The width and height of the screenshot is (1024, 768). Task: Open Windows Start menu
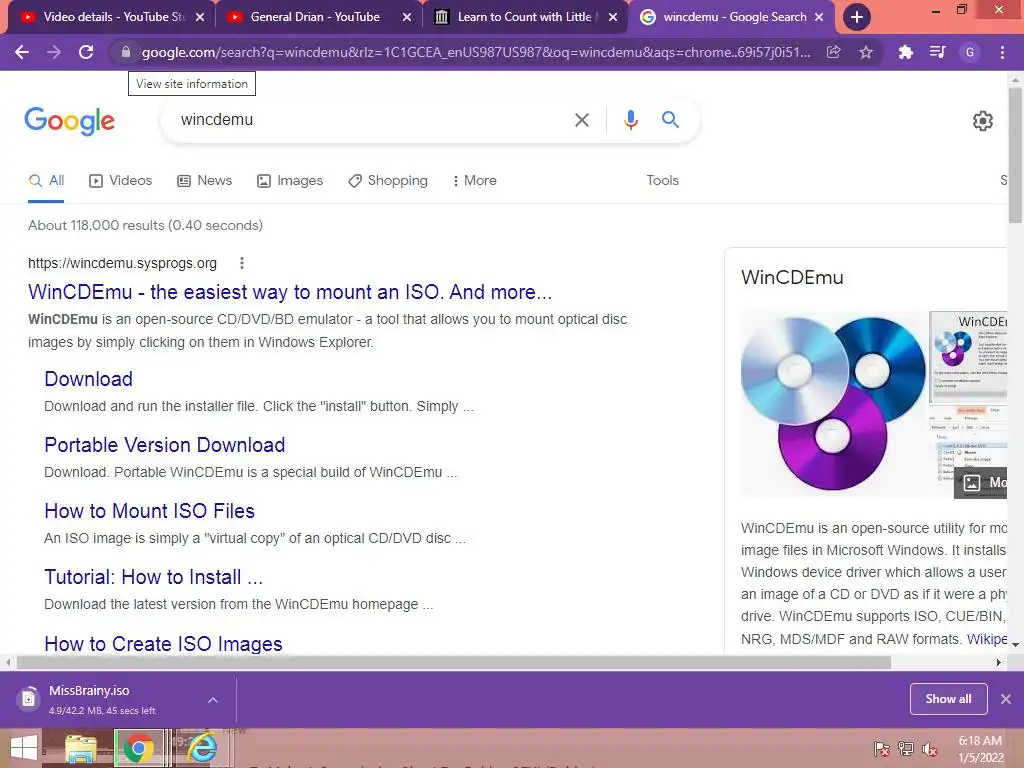pyautogui.click(x=24, y=748)
